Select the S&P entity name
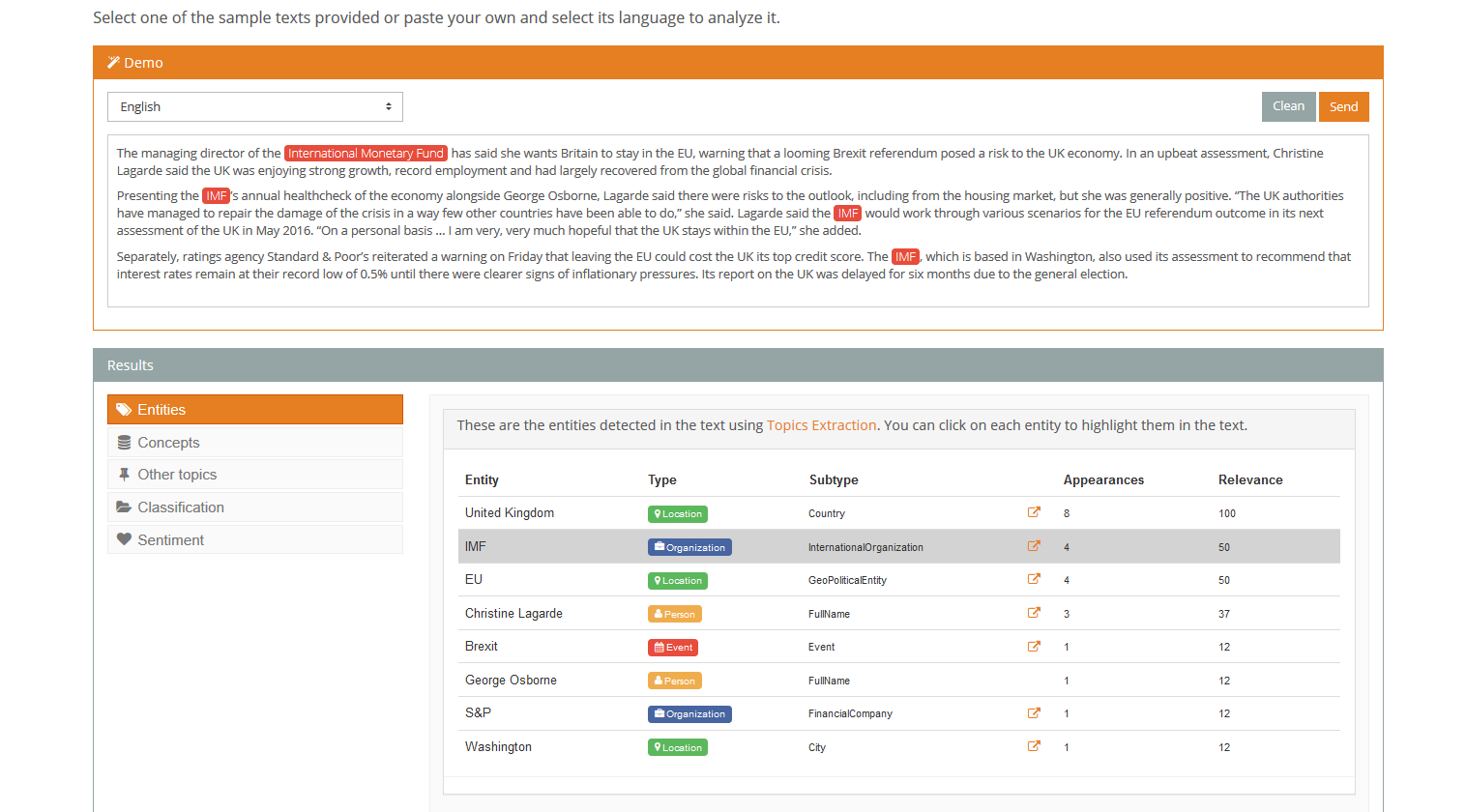 point(478,713)
